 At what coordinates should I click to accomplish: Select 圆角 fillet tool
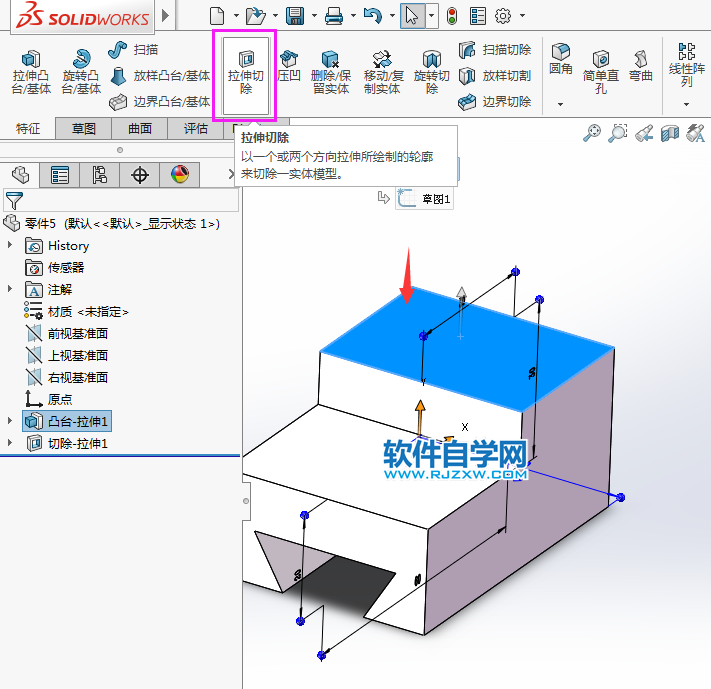561,59
